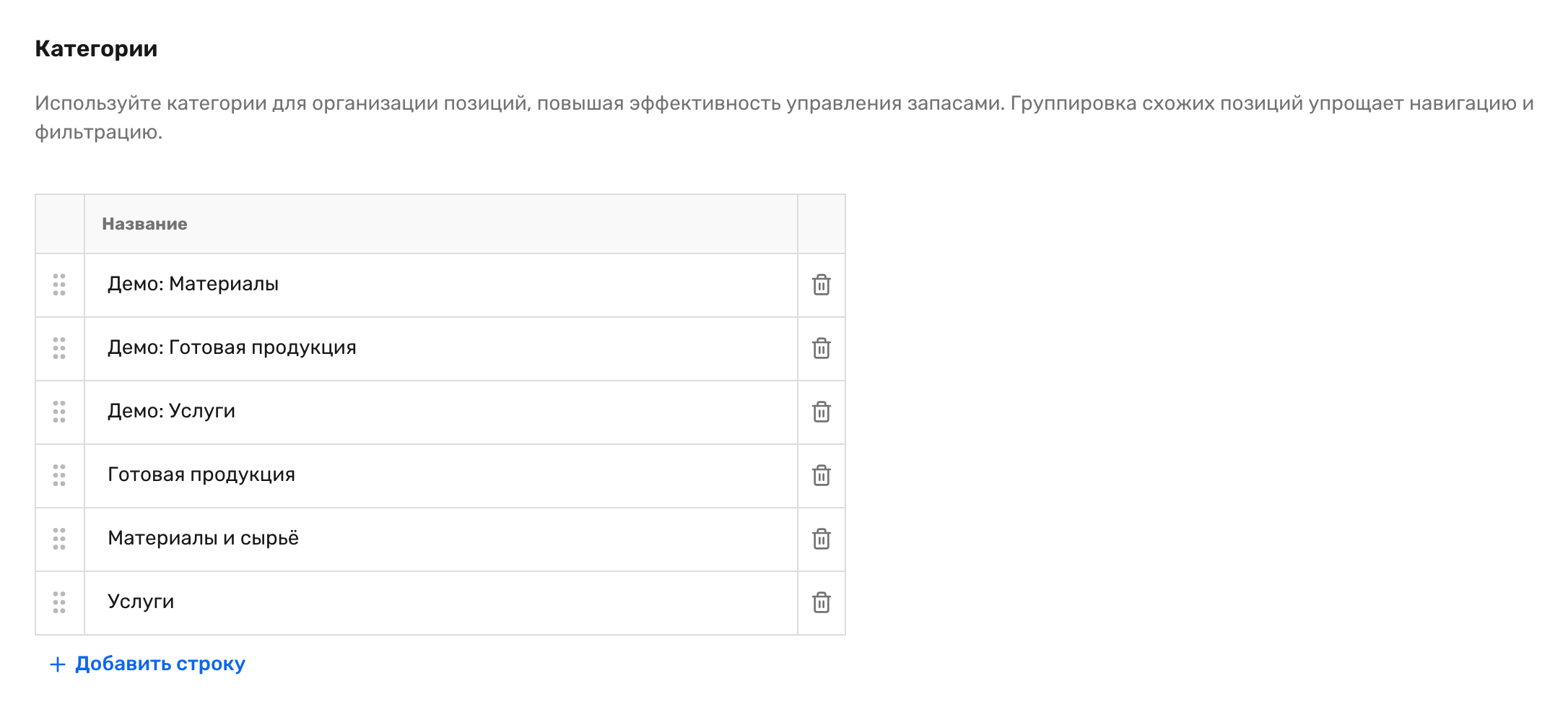
Task: Delete the Материалы и сырьё category
Action: [x=822, y=539]
